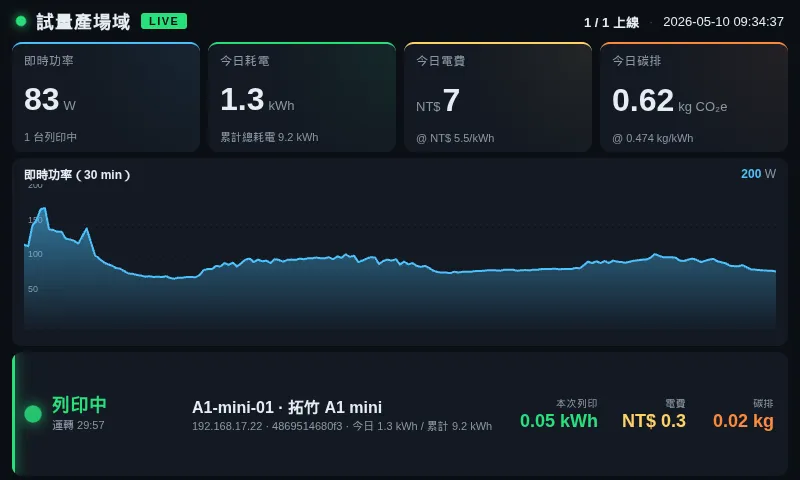This screenshot has height=480, width=800.
Task: Click the initial power peak on the chart
Action: point(44,208)
